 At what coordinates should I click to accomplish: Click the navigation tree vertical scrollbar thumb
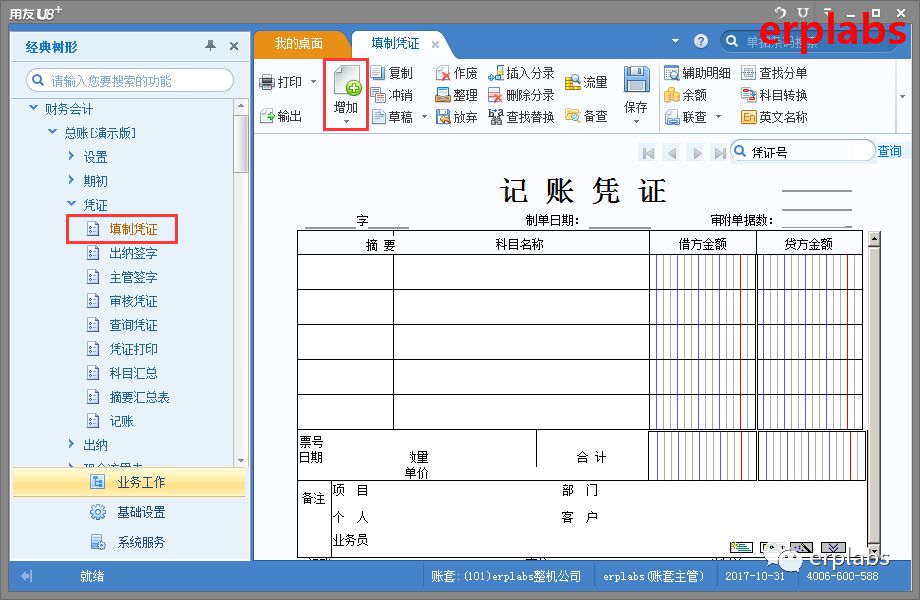click(241, 144)
